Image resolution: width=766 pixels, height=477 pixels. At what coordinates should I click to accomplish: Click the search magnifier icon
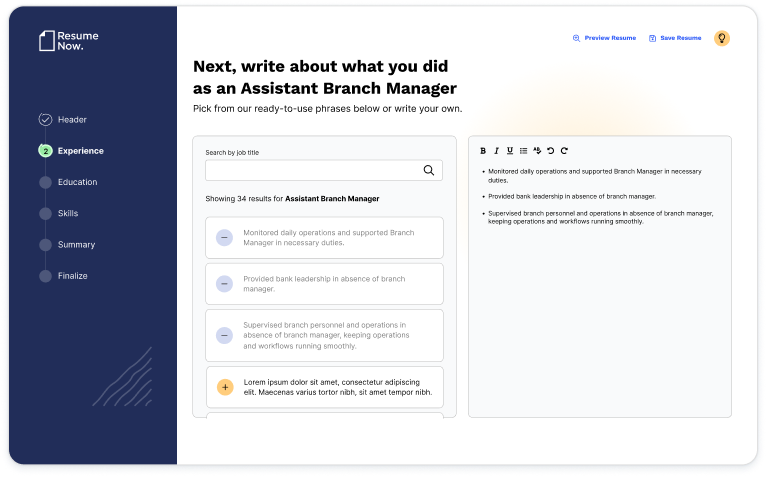429,171
